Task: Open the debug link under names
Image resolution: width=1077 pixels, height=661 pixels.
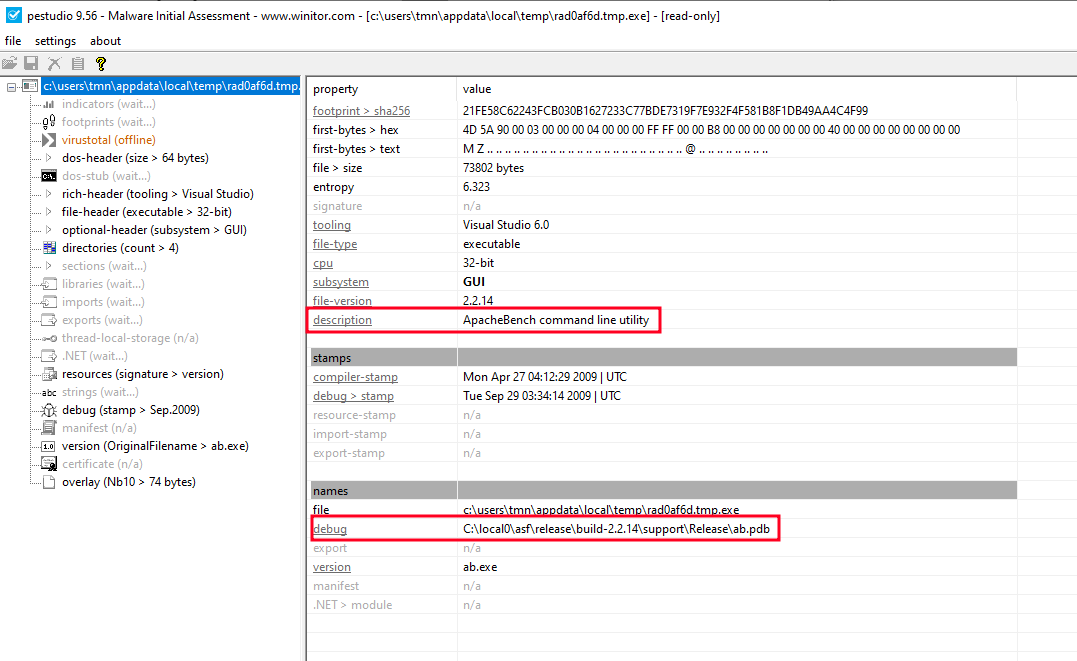Action: 330,528
